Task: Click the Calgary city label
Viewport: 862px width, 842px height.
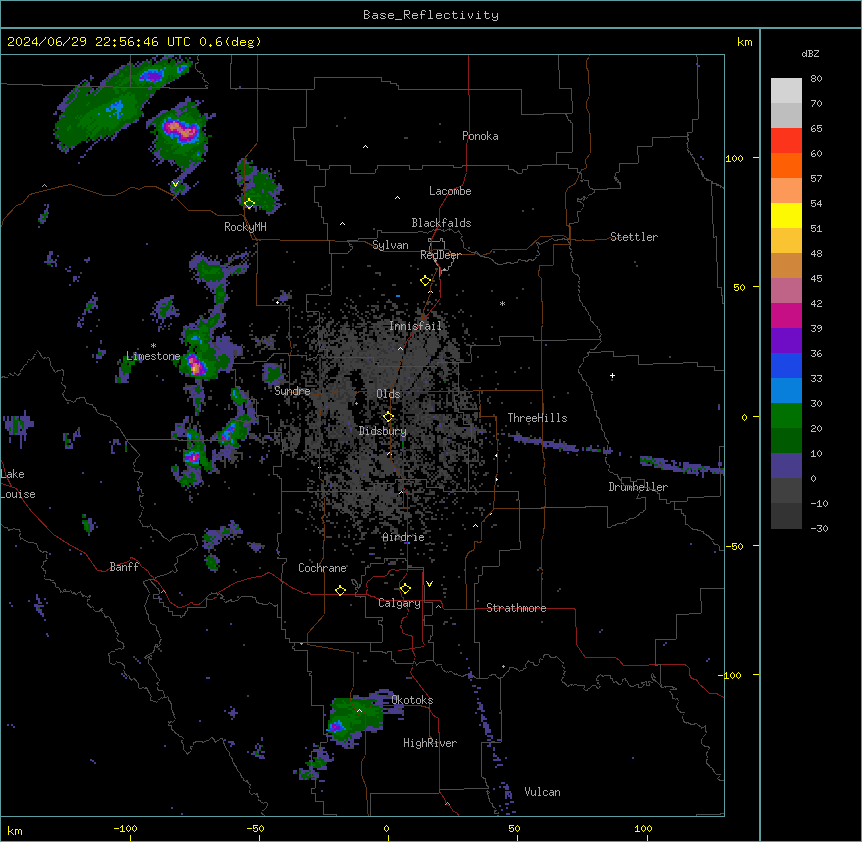Action: tap(399, 603)
